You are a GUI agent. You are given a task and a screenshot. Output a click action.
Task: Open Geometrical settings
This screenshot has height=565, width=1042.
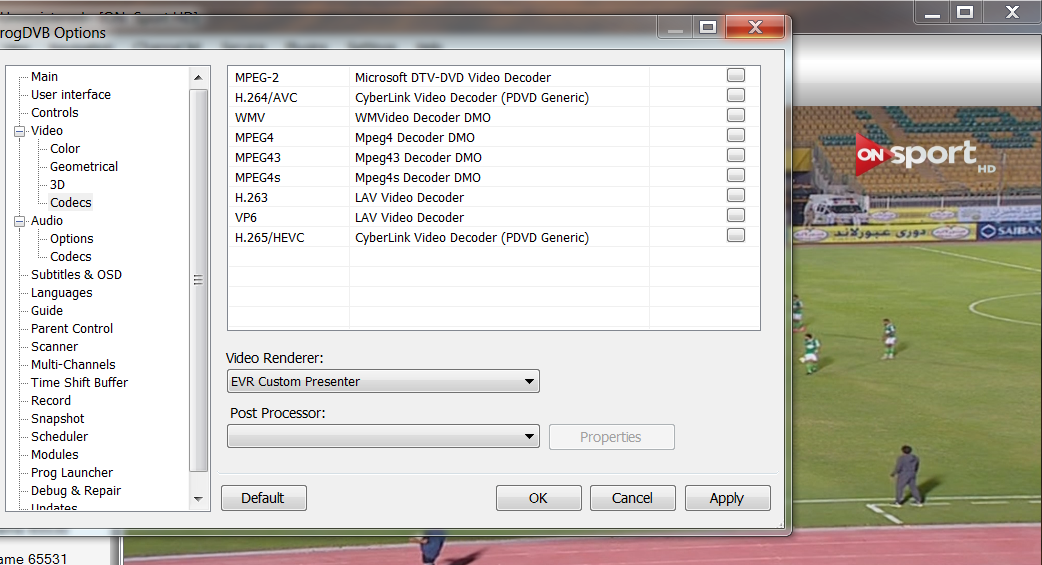coord(84,166)
